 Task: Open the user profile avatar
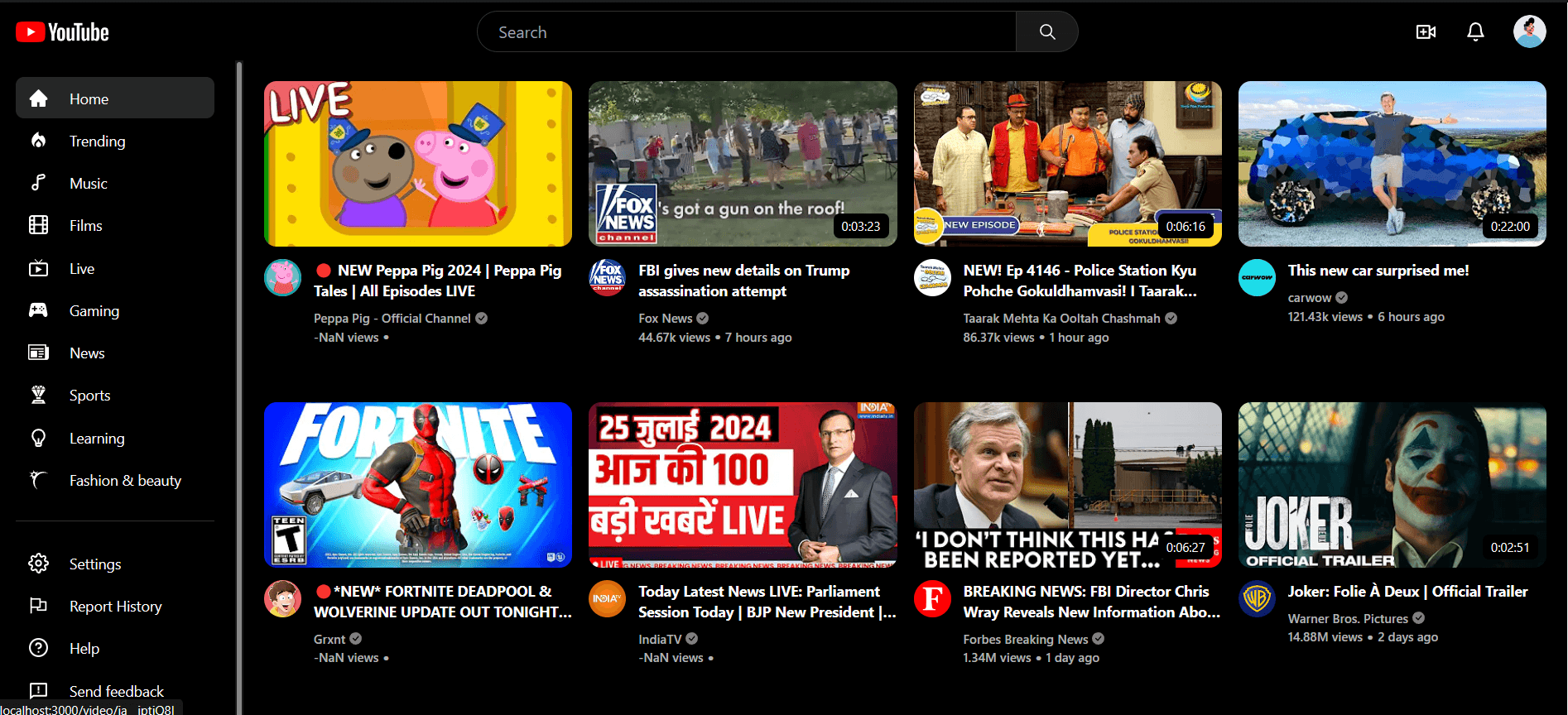[x=1529, y=32]
